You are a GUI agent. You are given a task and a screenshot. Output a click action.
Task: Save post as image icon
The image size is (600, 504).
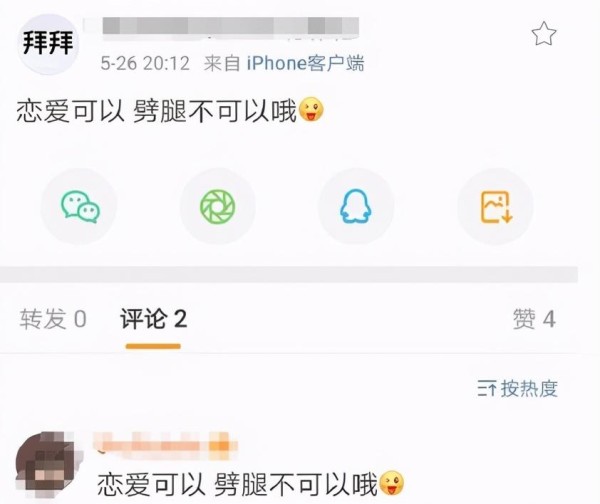[x=496, y=206]
